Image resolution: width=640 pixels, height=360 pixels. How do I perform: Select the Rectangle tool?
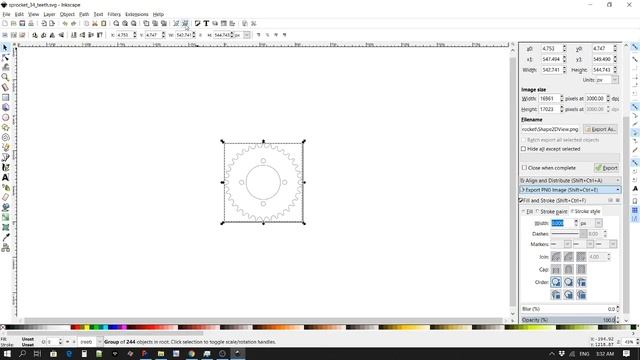point(5,98)
